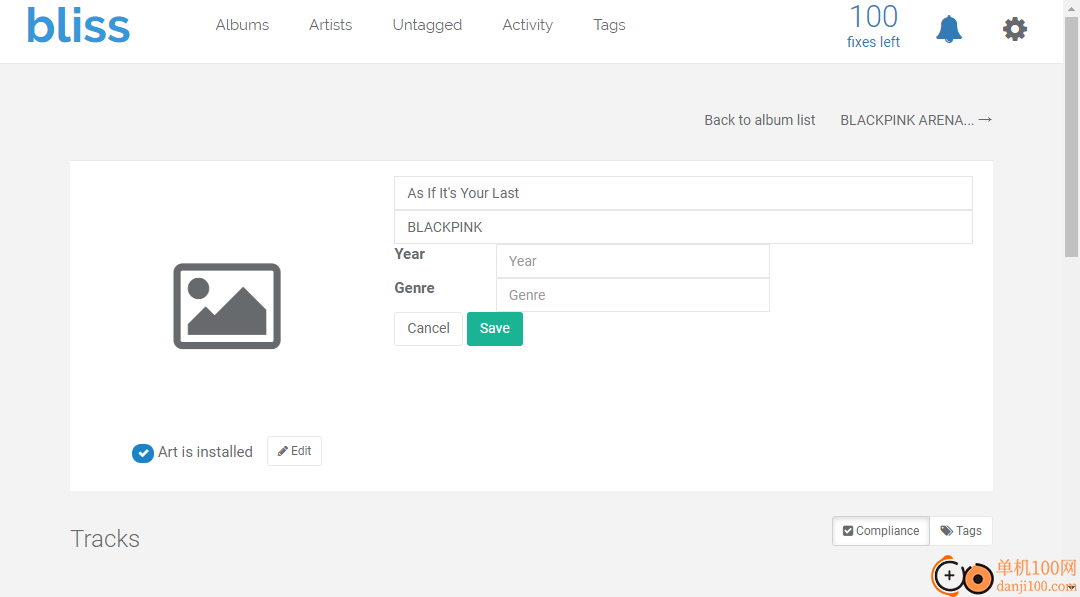Image resolution: width=1080 pixels, height=597 pixels.
Task: Go to next album BLACKPINK ARENA...
Action: click(x=916, y=120)
